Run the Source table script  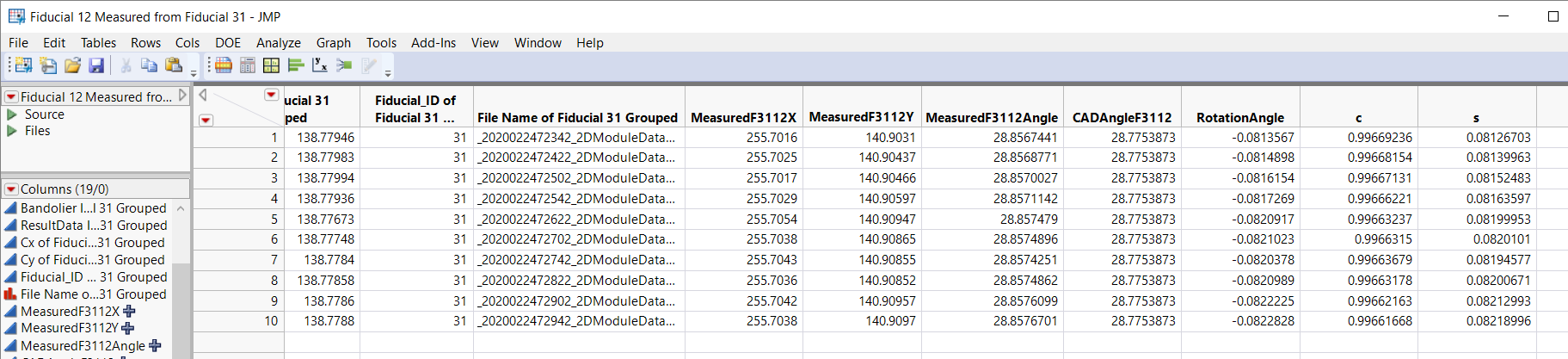point(12,115)
